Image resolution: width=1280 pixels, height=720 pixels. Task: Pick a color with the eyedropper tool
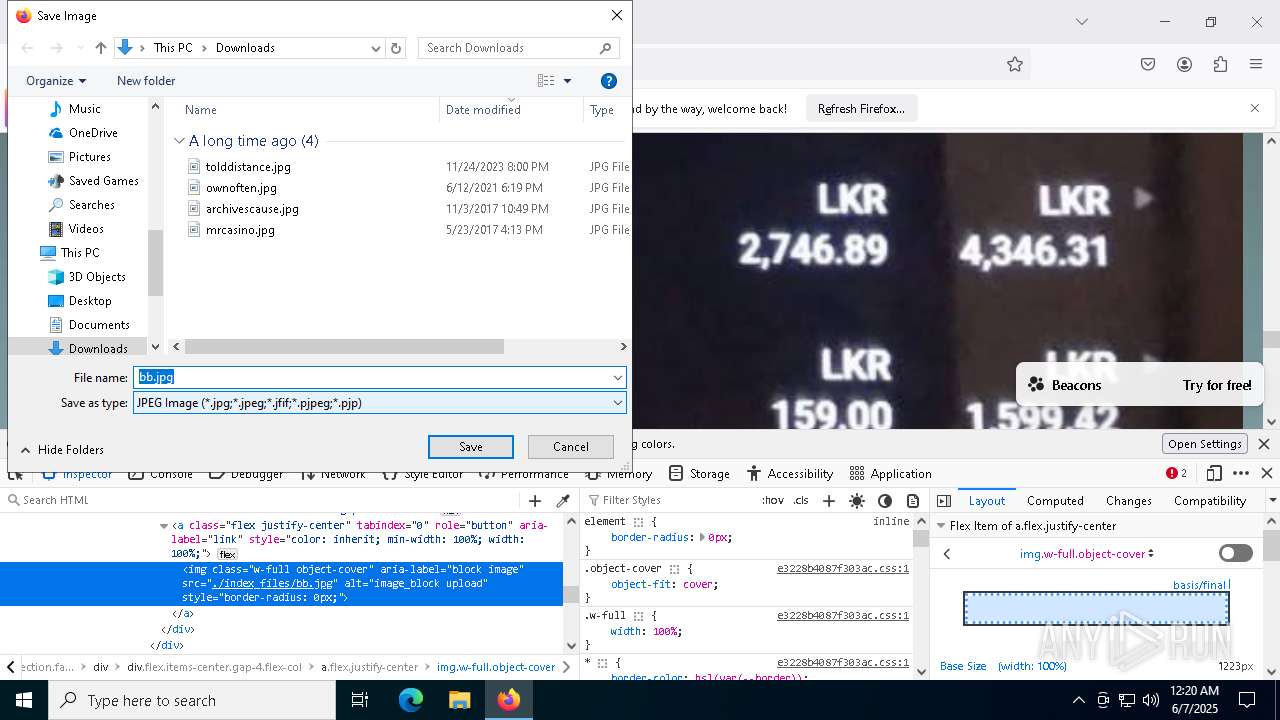pos(563,501)
